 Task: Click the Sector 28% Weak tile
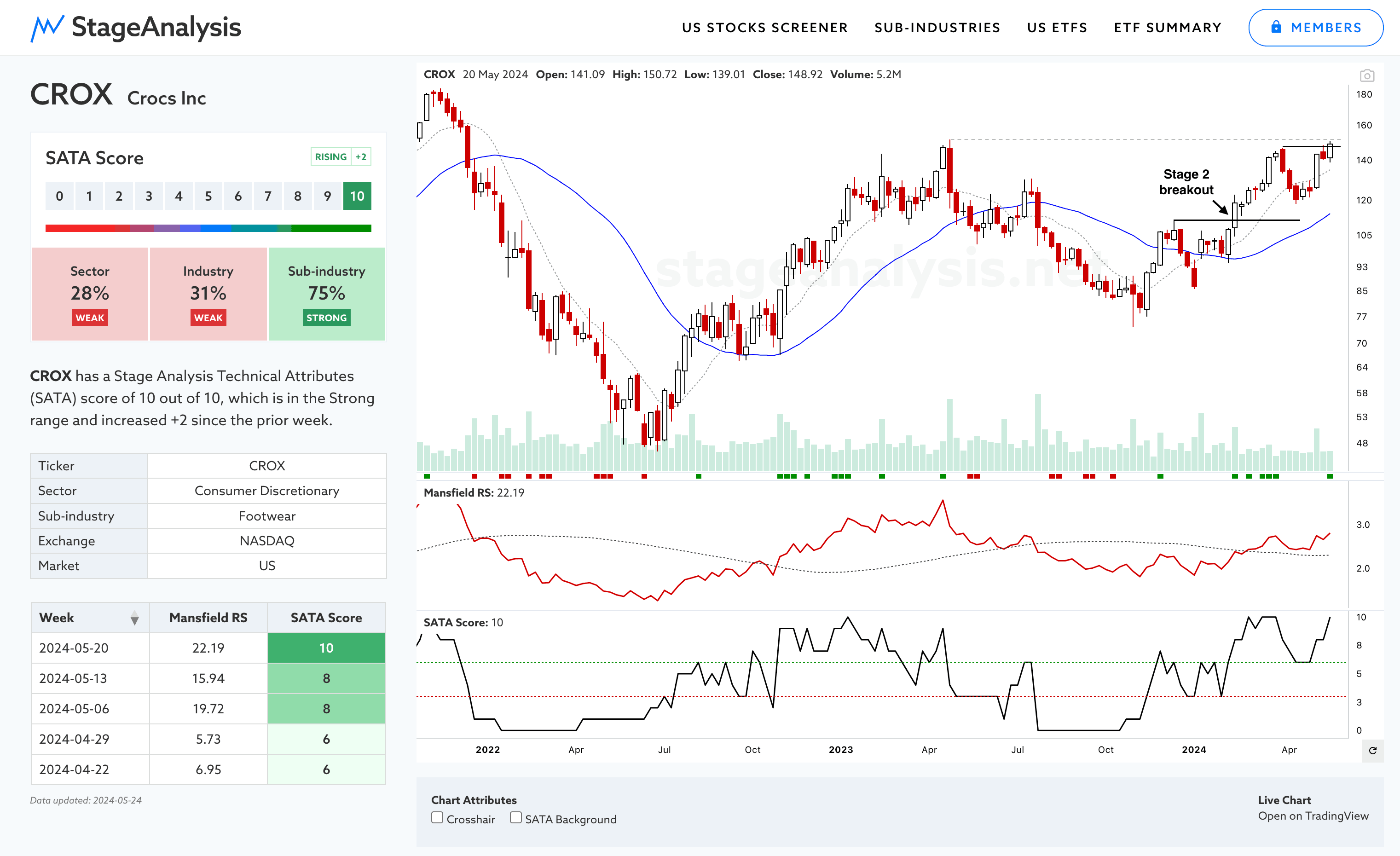pyautogui.click(x=90, y=294)
